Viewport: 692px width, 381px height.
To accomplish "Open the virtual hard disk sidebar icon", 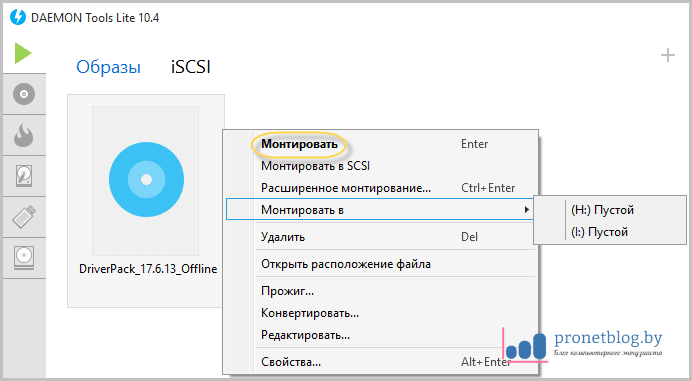I will pos(24,176).
